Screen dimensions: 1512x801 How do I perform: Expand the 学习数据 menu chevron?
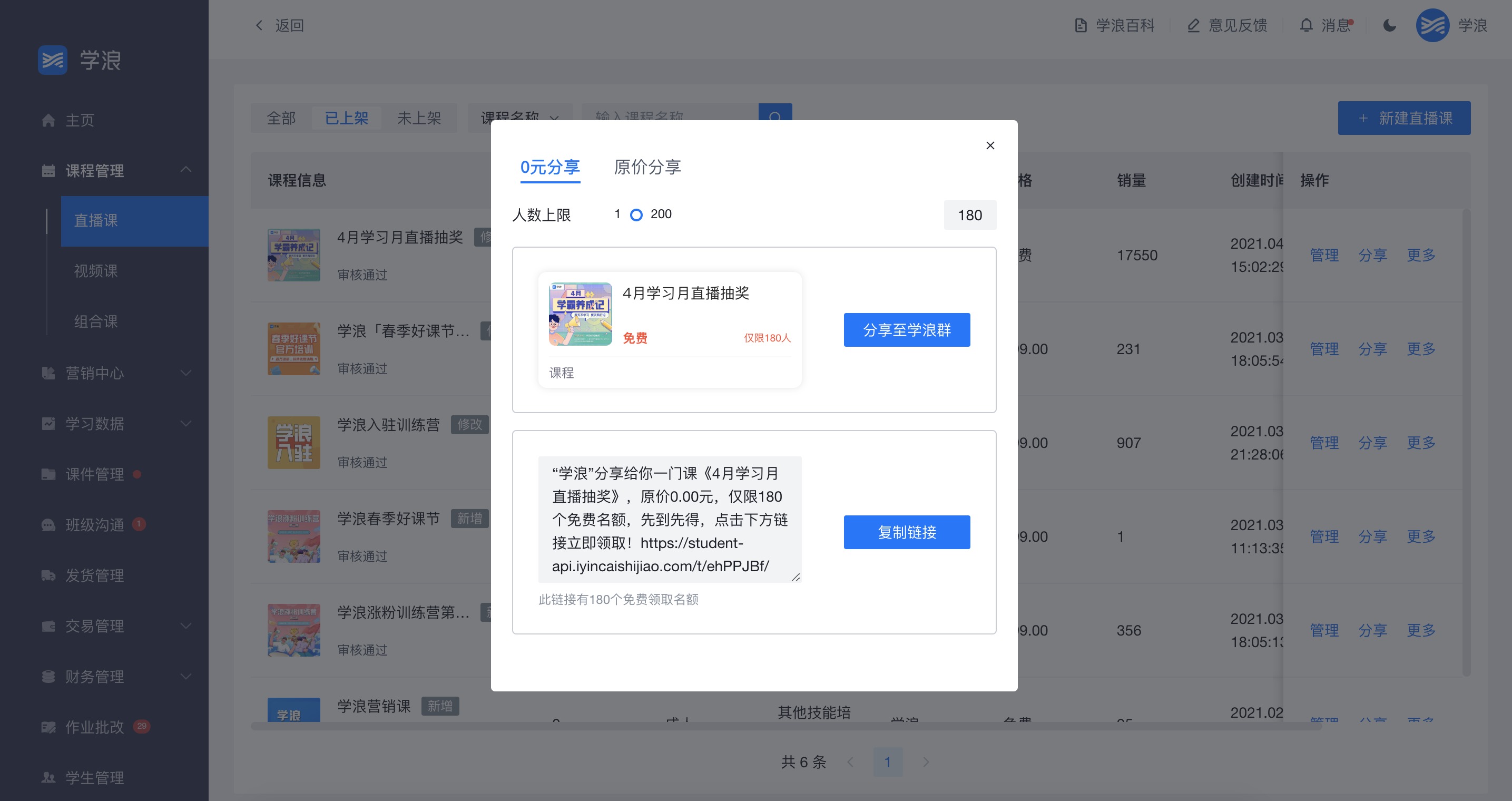(186, 423)
